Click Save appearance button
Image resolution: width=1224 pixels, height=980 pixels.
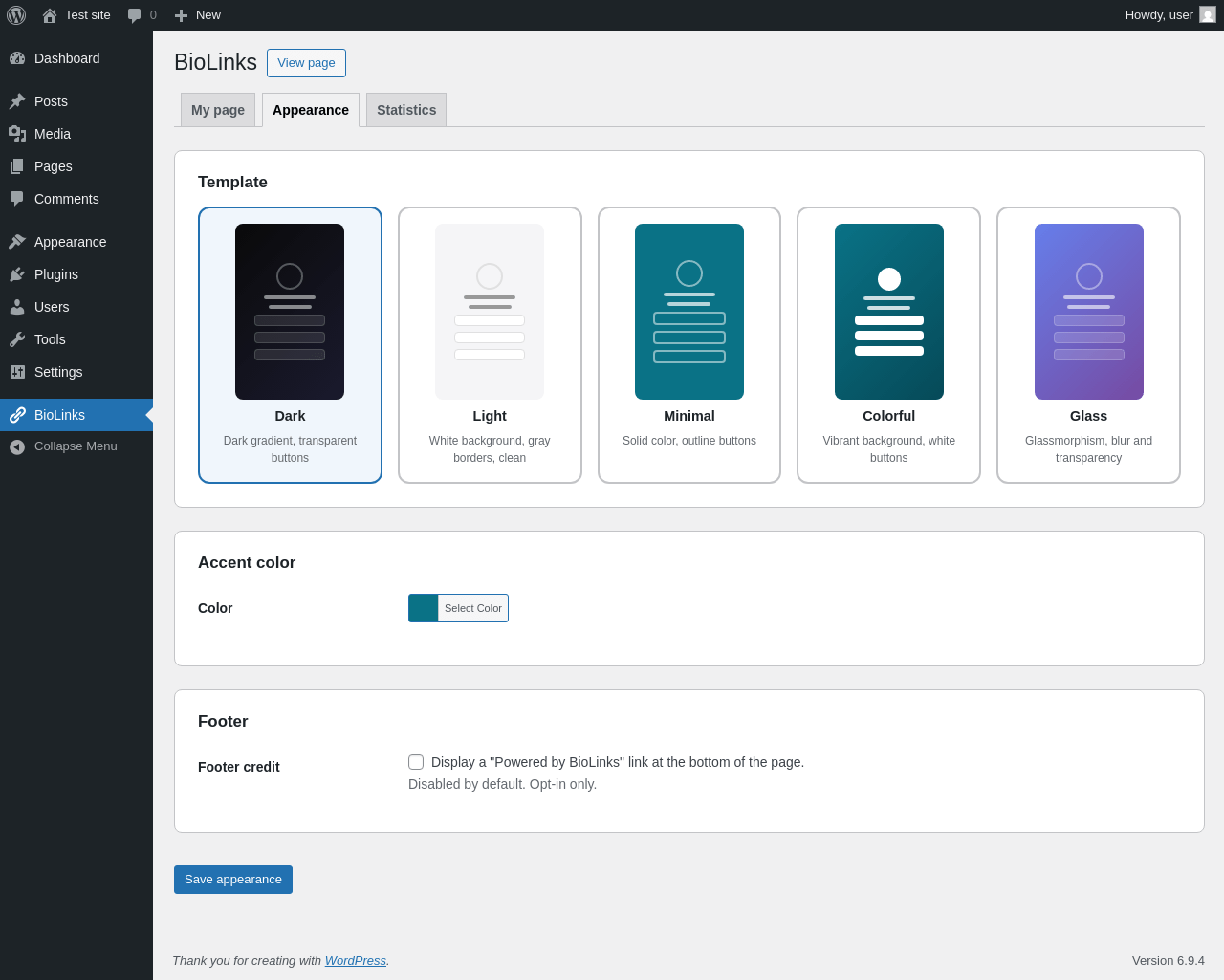(233, 880)
